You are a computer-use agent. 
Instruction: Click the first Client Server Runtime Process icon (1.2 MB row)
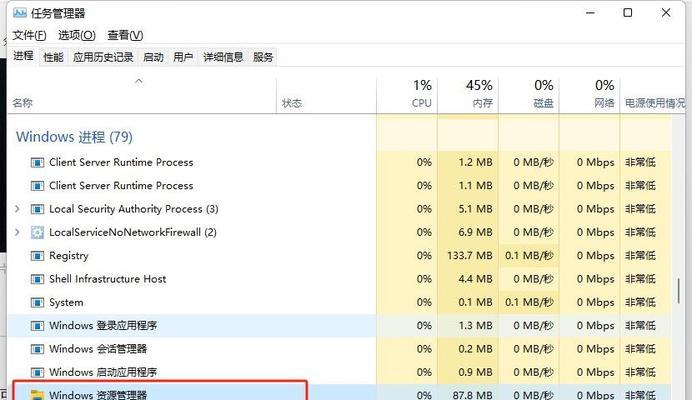point(37,162)
